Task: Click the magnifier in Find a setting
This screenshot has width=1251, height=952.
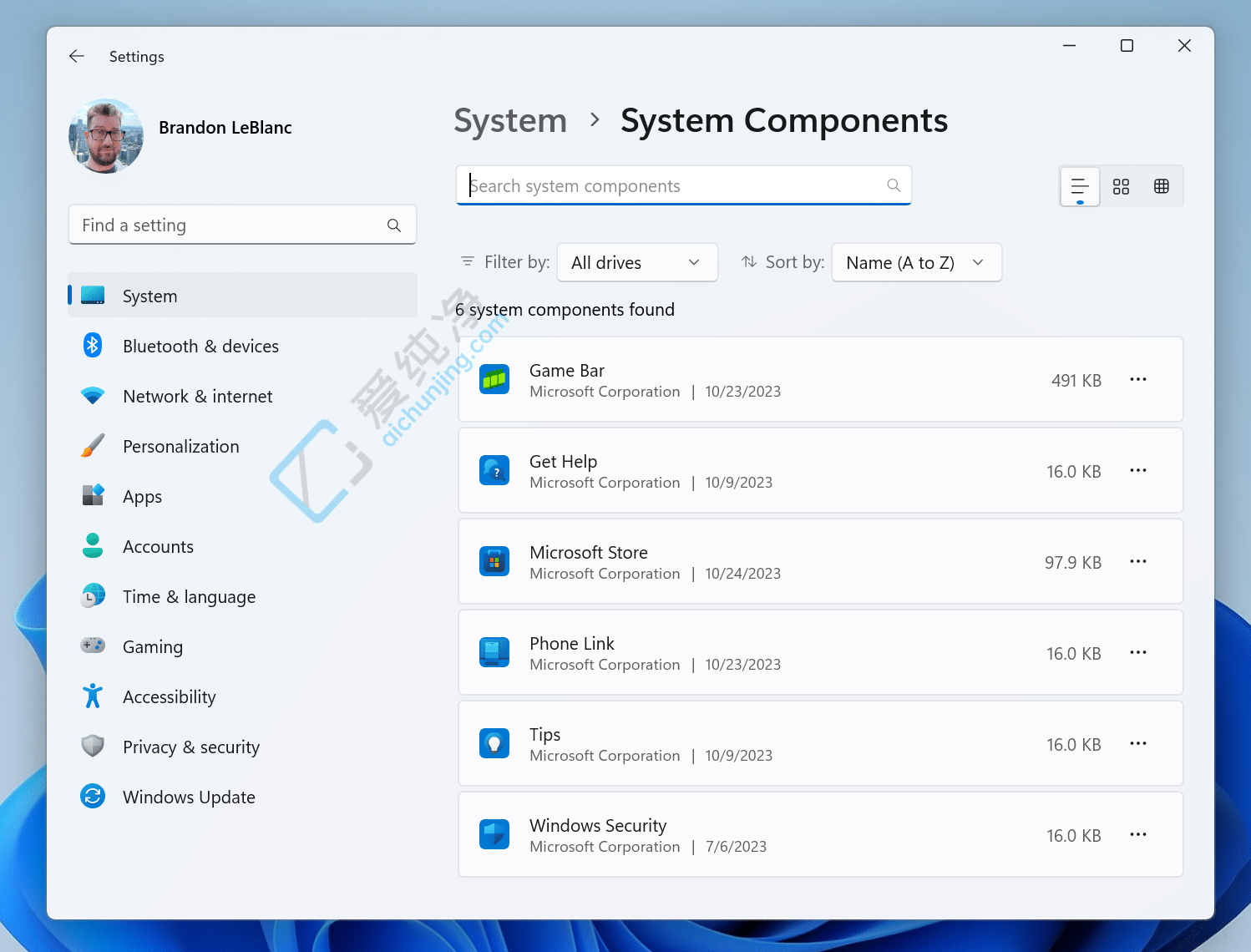Action: click(x=393, y=225)
